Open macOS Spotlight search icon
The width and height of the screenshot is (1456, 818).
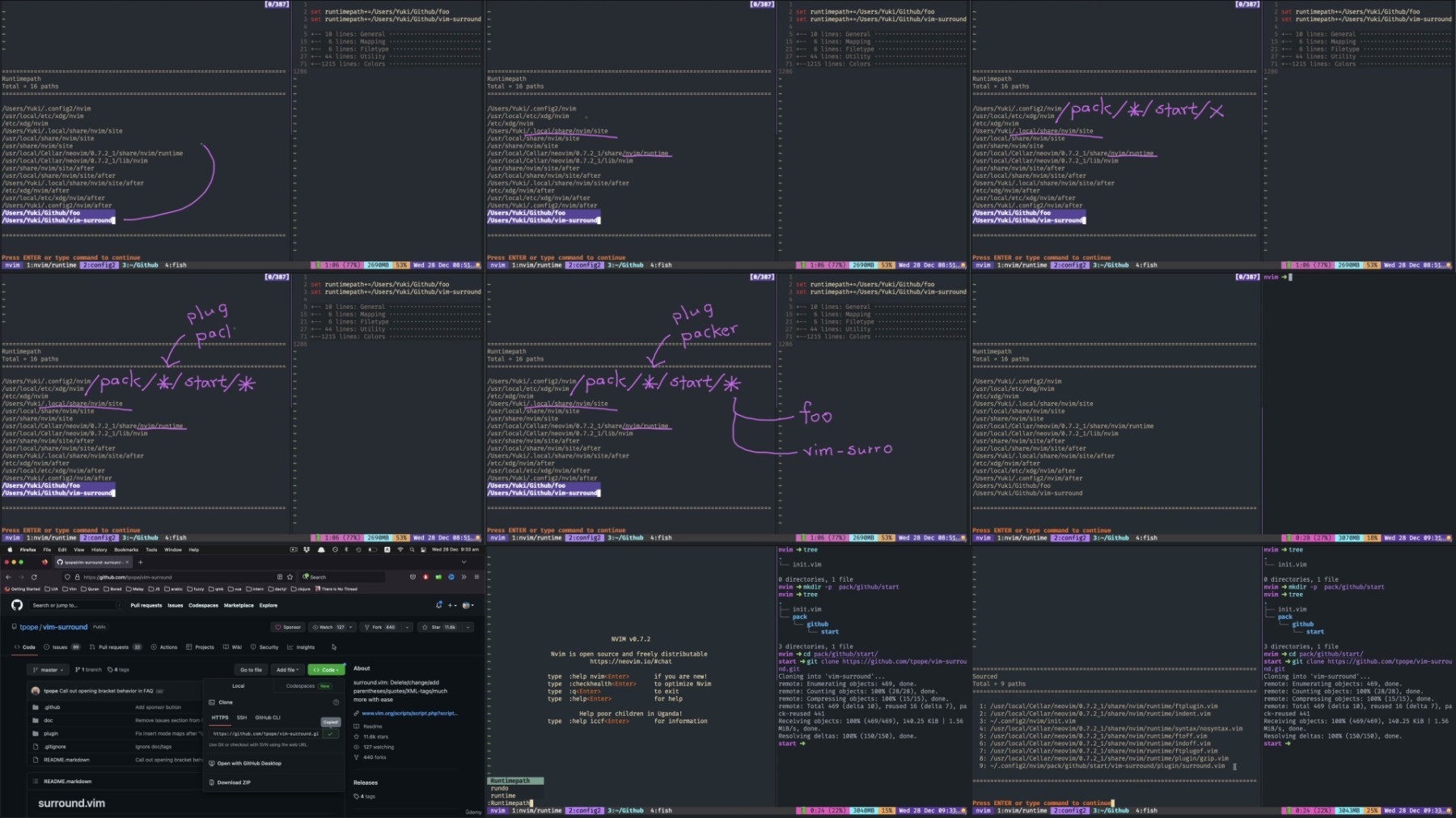[412, 549]
